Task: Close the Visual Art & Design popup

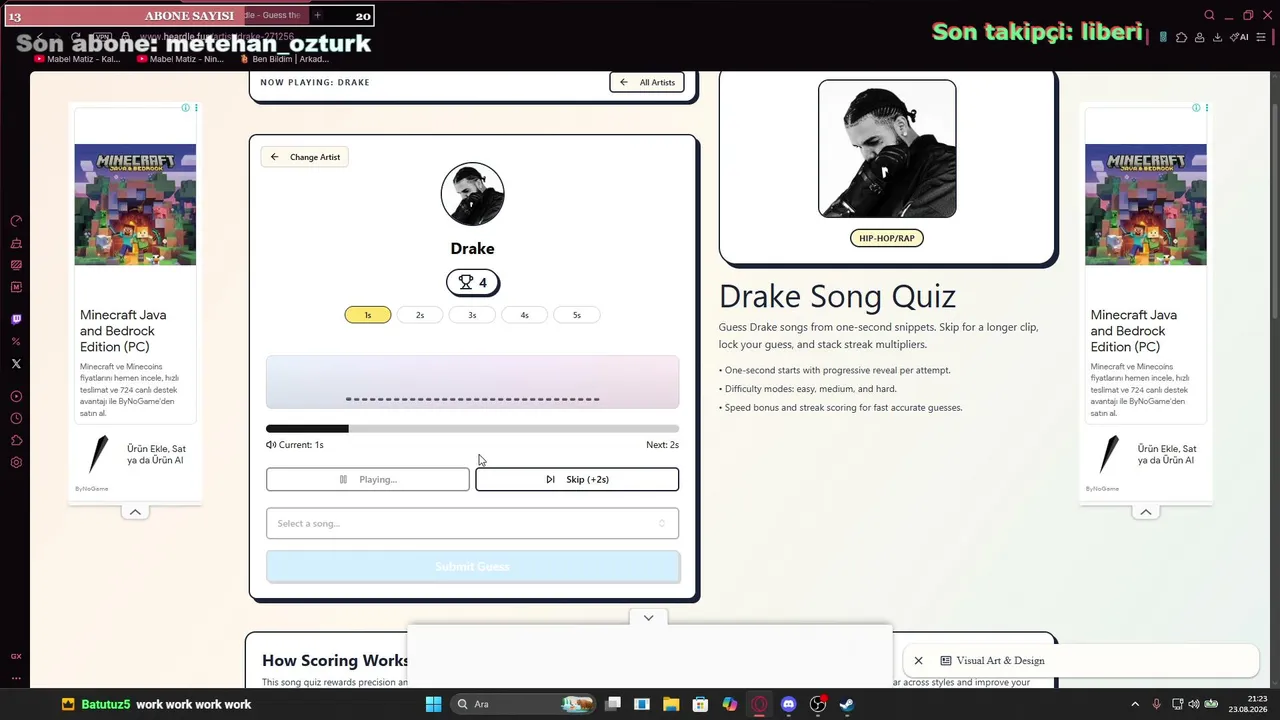Action: pos(918,661)
